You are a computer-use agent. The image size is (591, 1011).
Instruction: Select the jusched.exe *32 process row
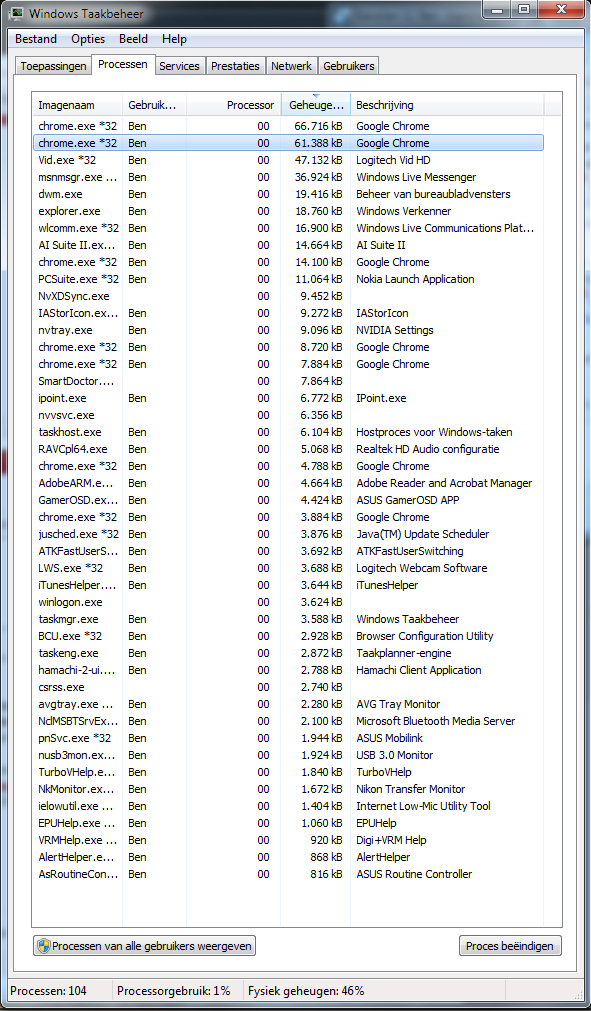[x=288, y=534]
